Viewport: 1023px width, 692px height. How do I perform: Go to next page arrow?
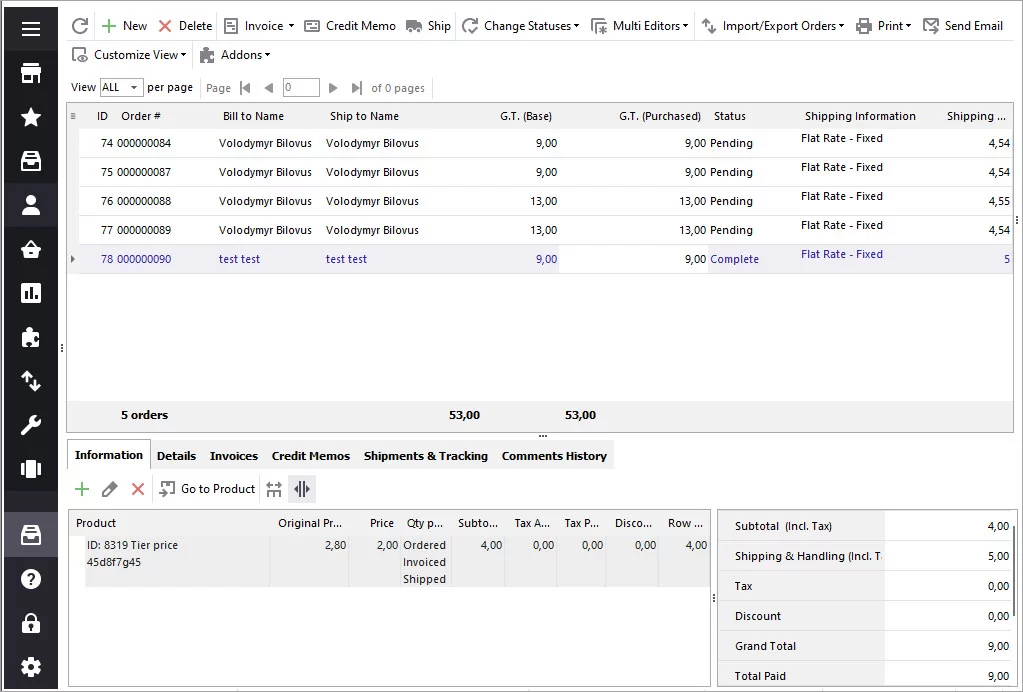[333, 88]
